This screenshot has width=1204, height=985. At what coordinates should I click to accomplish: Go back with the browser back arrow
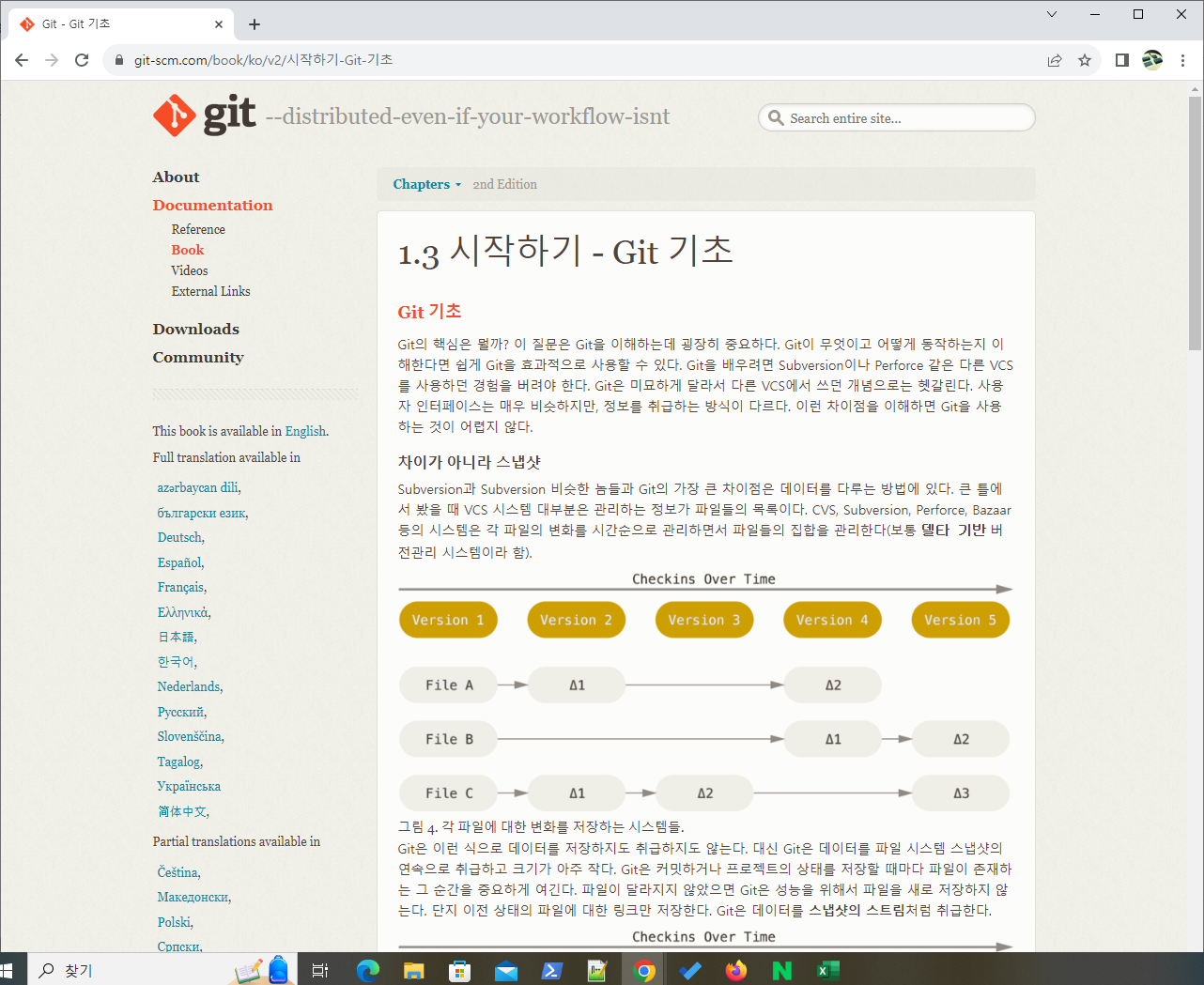[x=22, y=60]
